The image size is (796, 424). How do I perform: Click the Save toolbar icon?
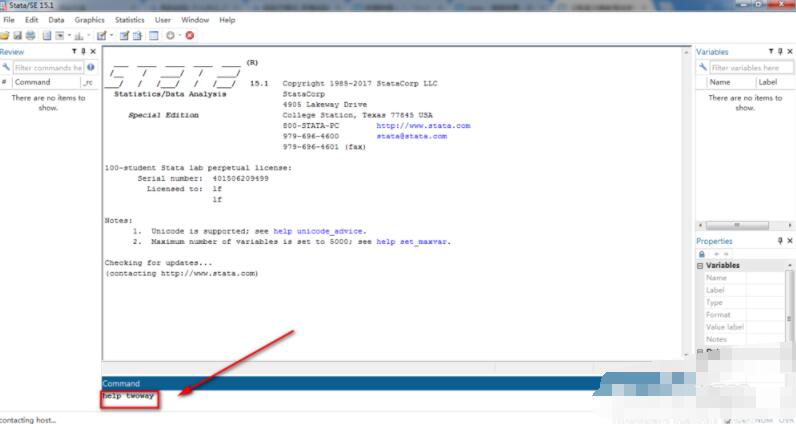[18, 36]
